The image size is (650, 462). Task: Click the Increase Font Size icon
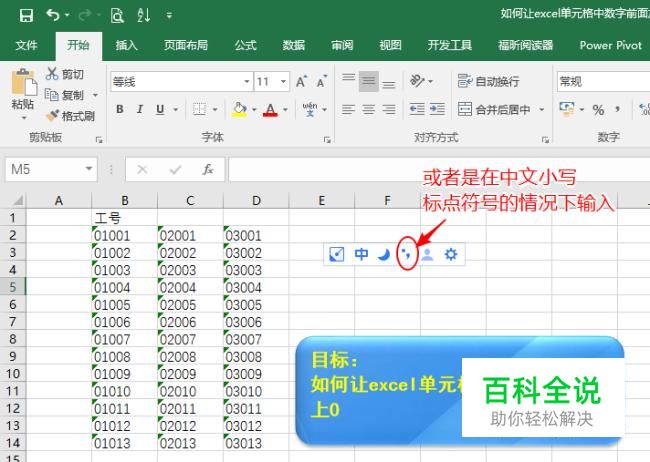(x=301, y=81)
